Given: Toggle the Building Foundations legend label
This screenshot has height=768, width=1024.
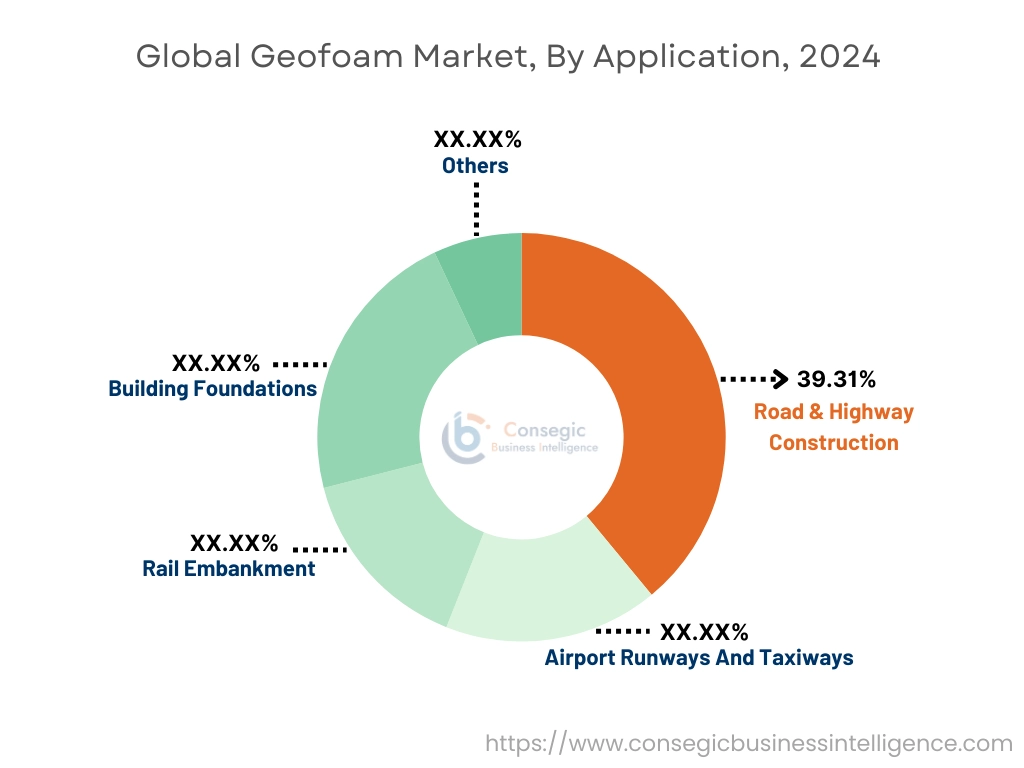Looking at the screenshot, I should pyautogui.click(x=212, y=389).
